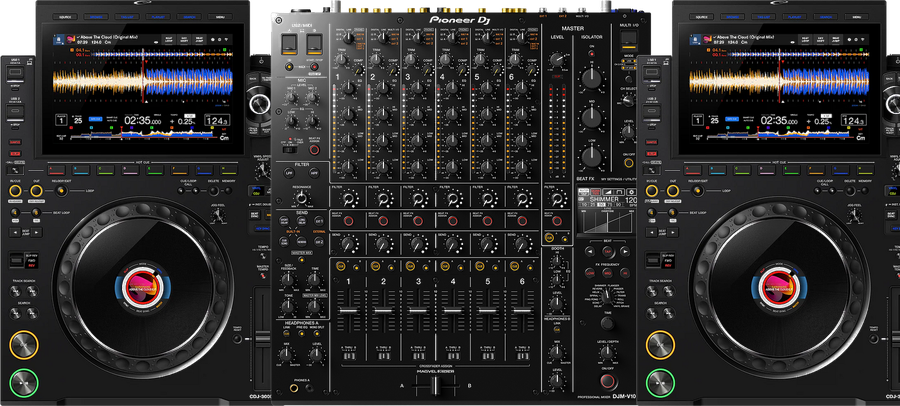Toggle channel 1 headphone CUE button
The height and width of the screenshot is (406, 900).
coord(341,266)
